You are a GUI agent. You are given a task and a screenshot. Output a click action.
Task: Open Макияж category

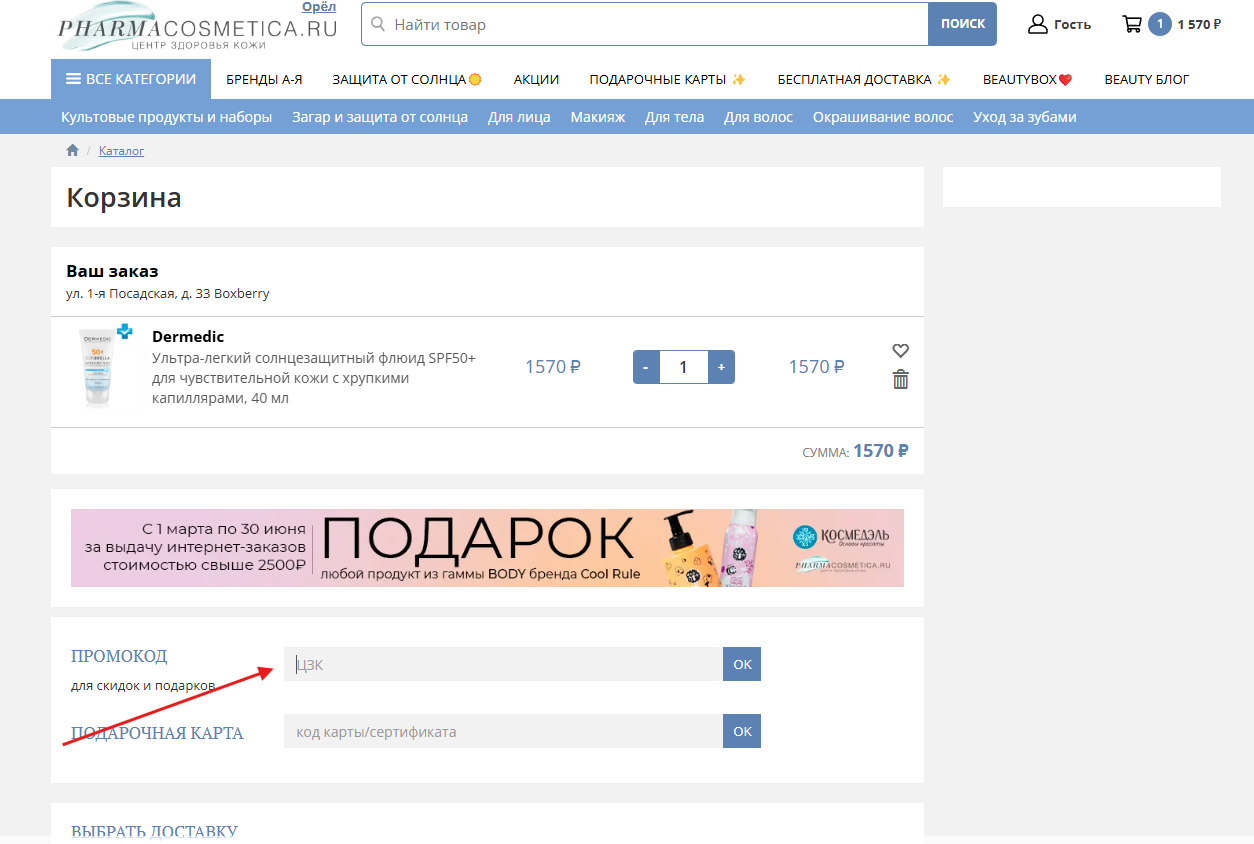[x=598, y=117]
